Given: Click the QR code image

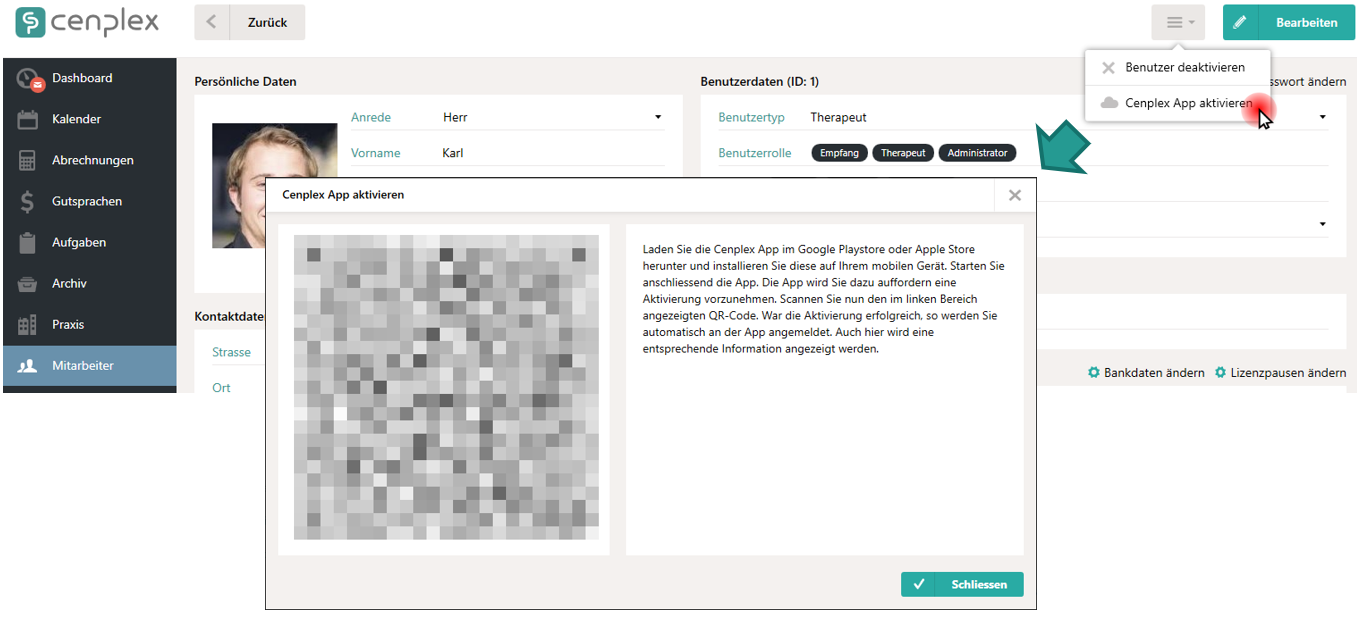Looking at the screenshot, I should (x=446, y=387).
